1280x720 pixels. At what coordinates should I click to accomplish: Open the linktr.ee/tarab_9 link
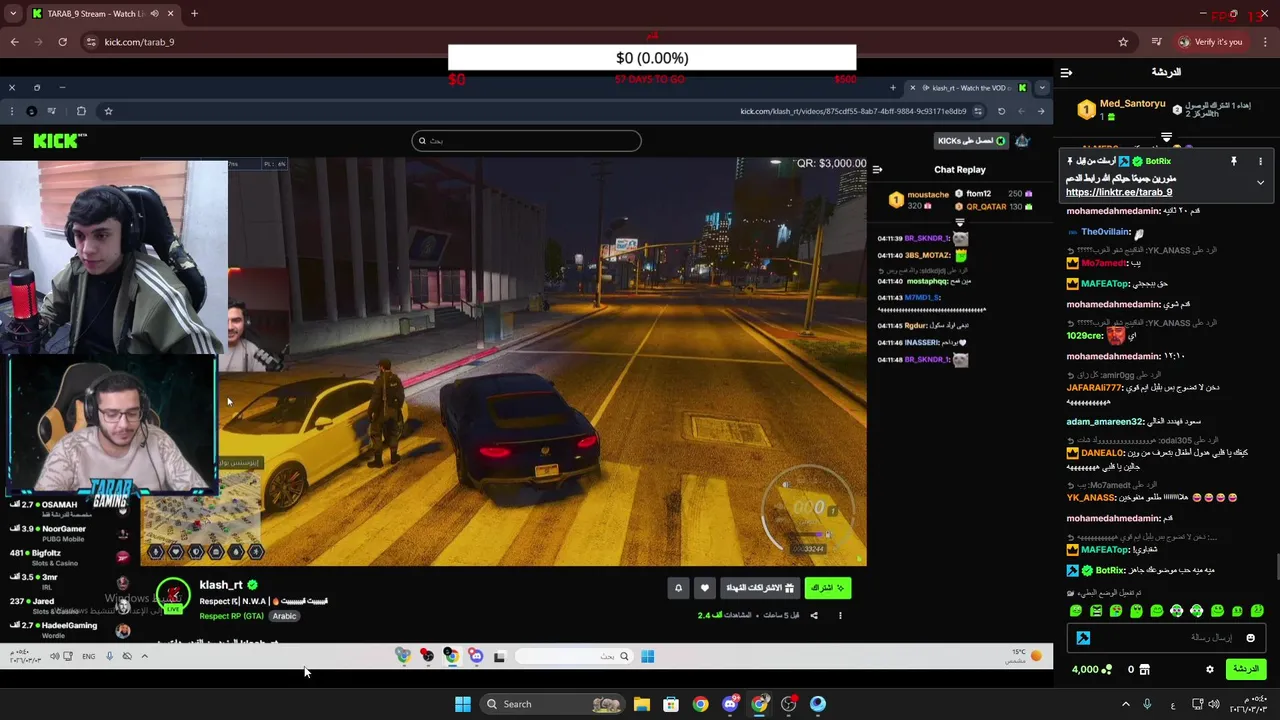tap(1118, 192)
